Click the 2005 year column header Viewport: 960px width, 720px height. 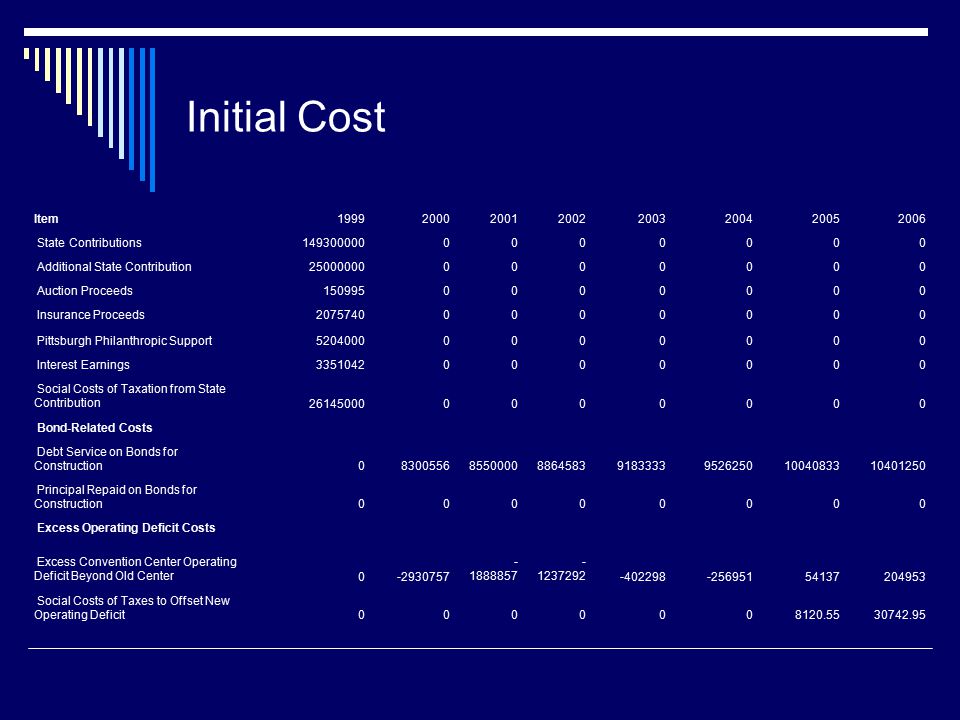pyautogui.click(x=825, y=219)
